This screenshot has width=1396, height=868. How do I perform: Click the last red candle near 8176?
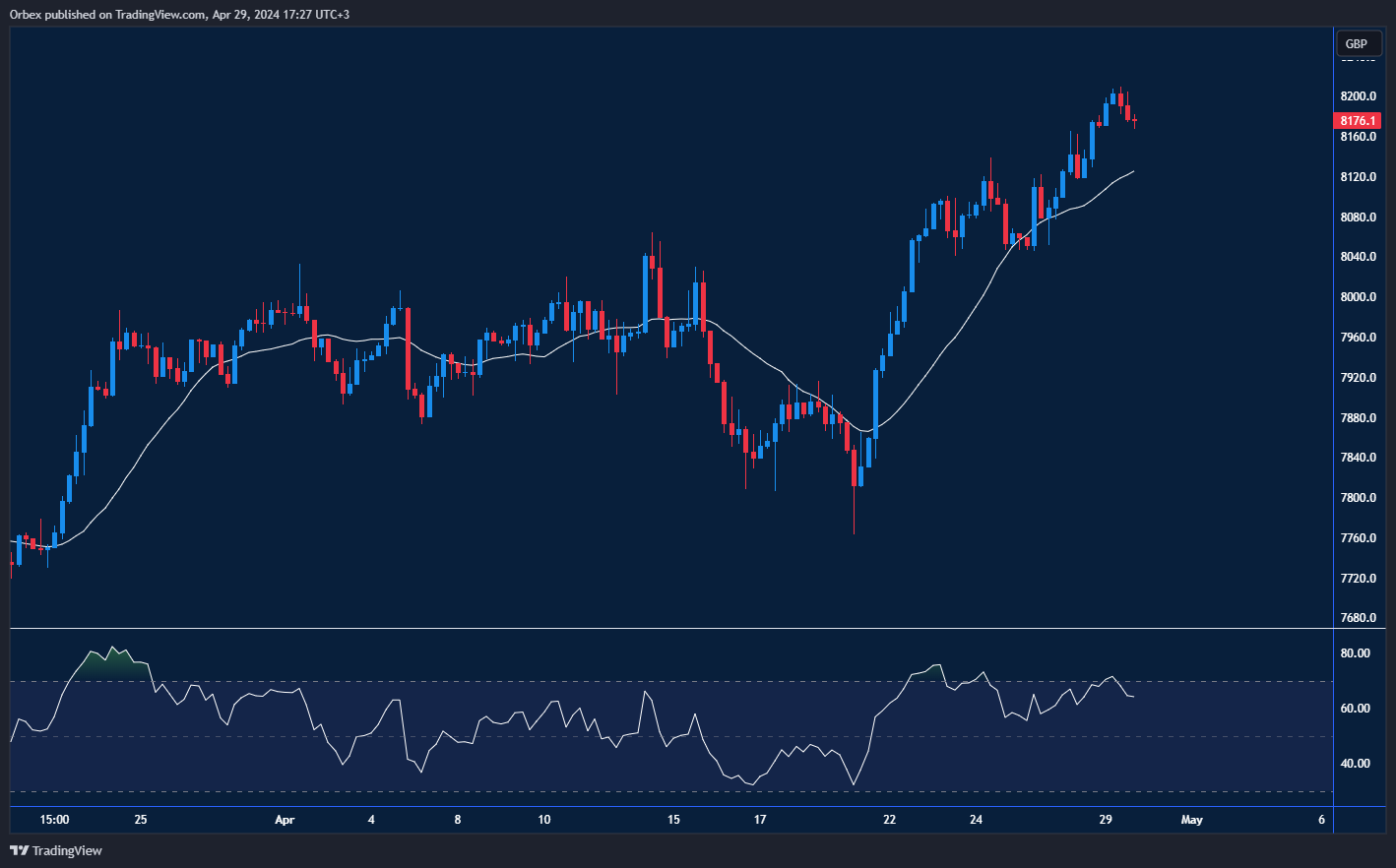[x=1135, y=121]
